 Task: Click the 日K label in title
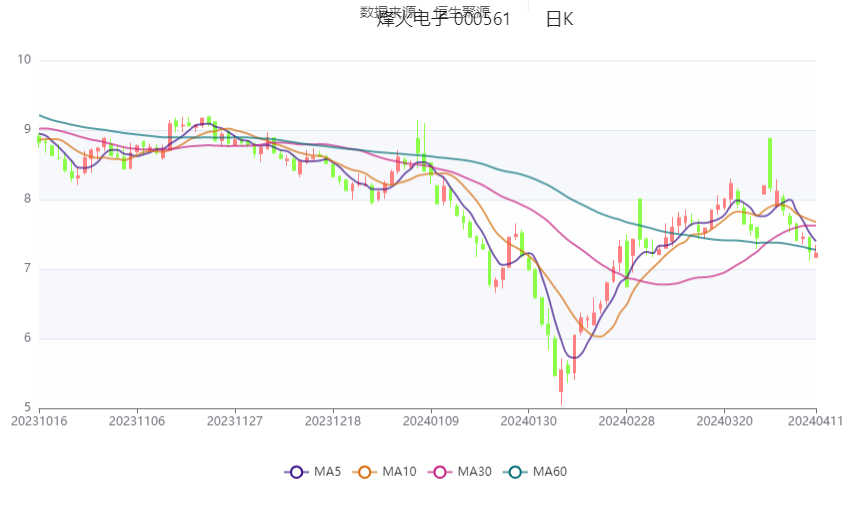point(559,20)
